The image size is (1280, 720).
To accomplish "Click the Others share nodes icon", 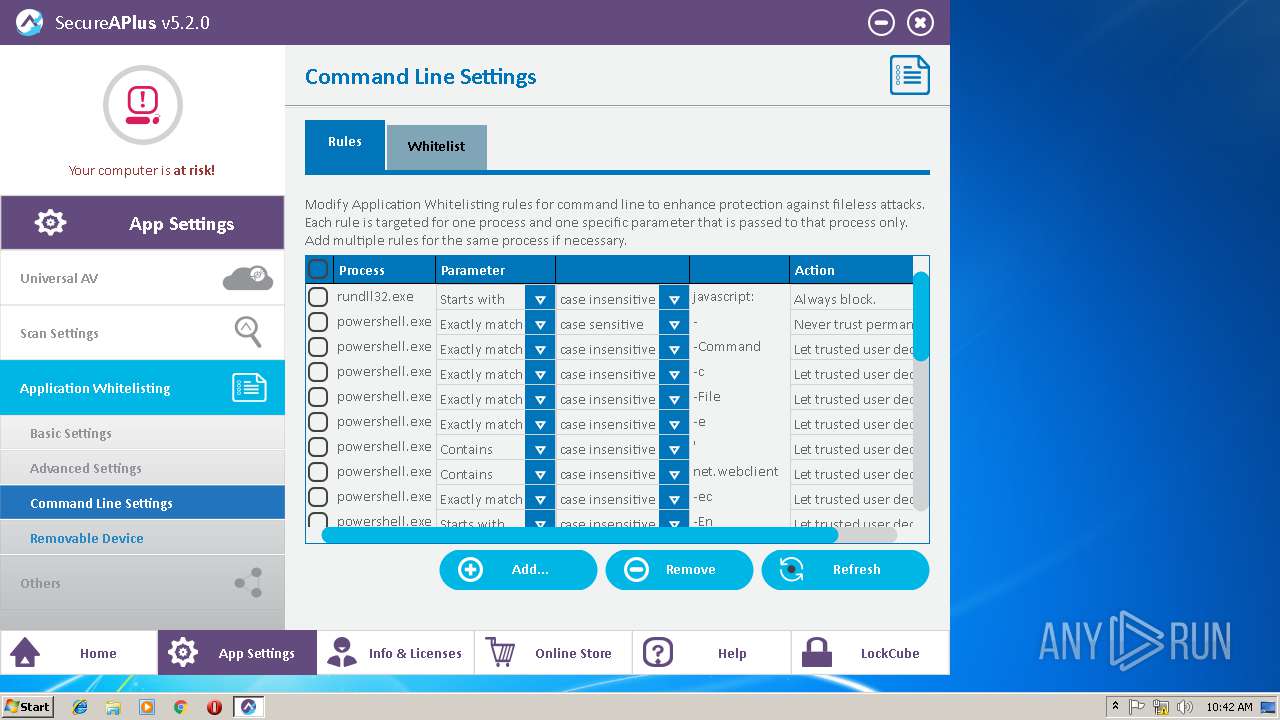I will click(249, 583).
